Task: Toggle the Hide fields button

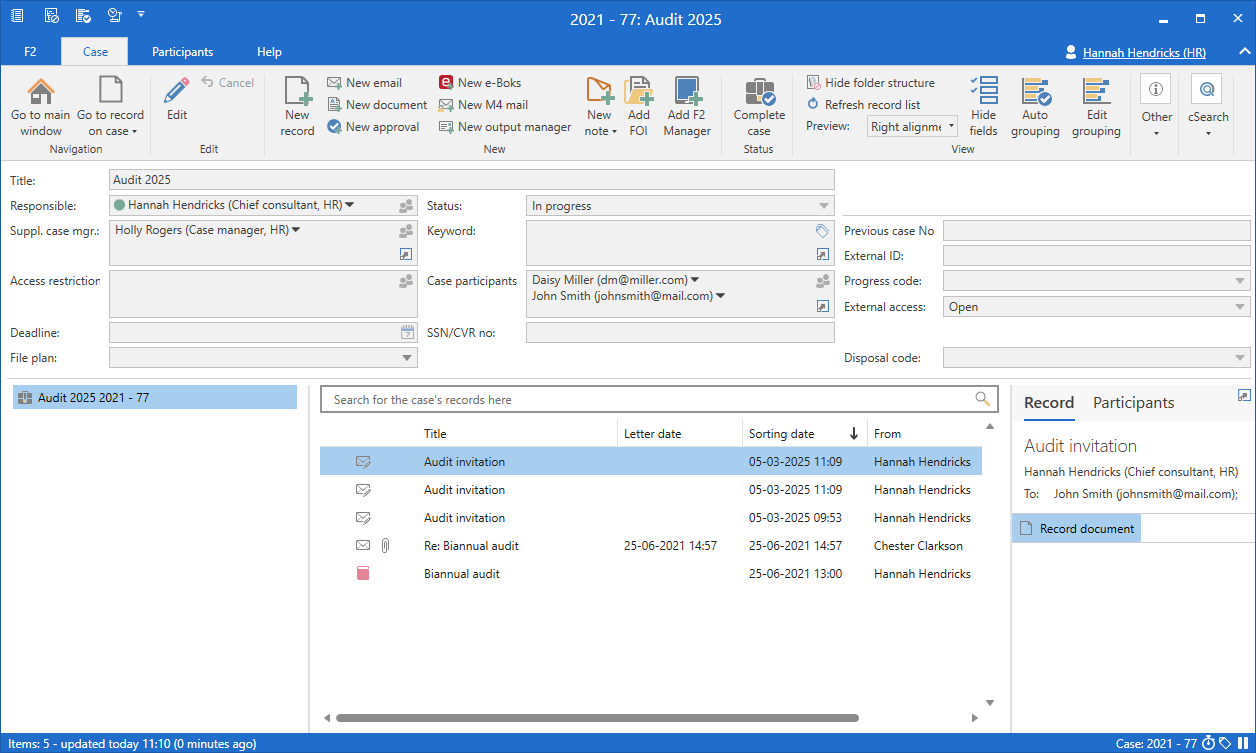Action: click(x=983, y=93)
